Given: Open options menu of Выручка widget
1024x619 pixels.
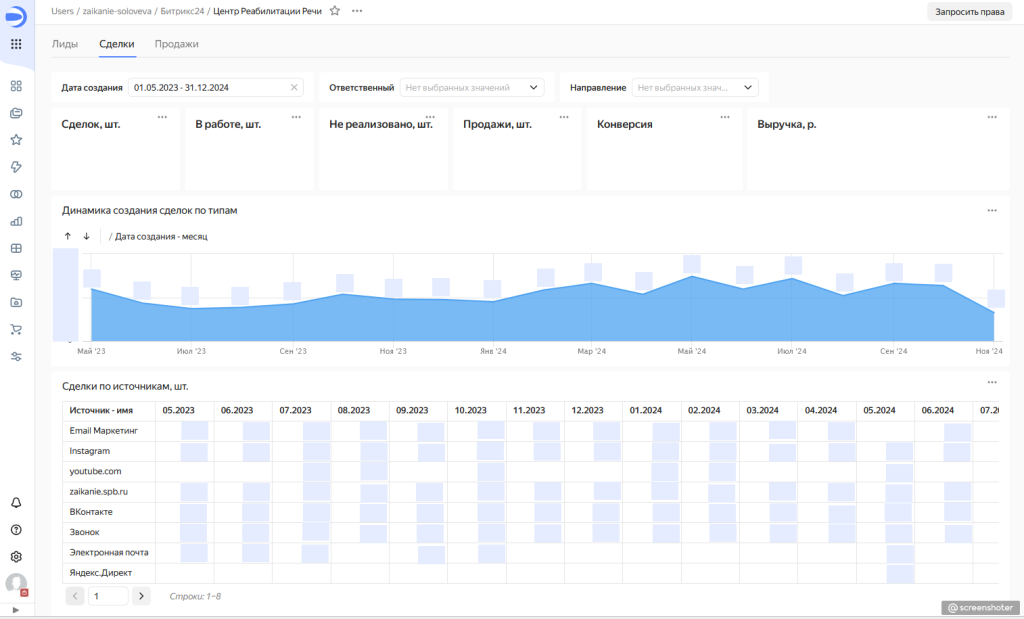Looking at the screenshot, I should (x=991, y=117).
